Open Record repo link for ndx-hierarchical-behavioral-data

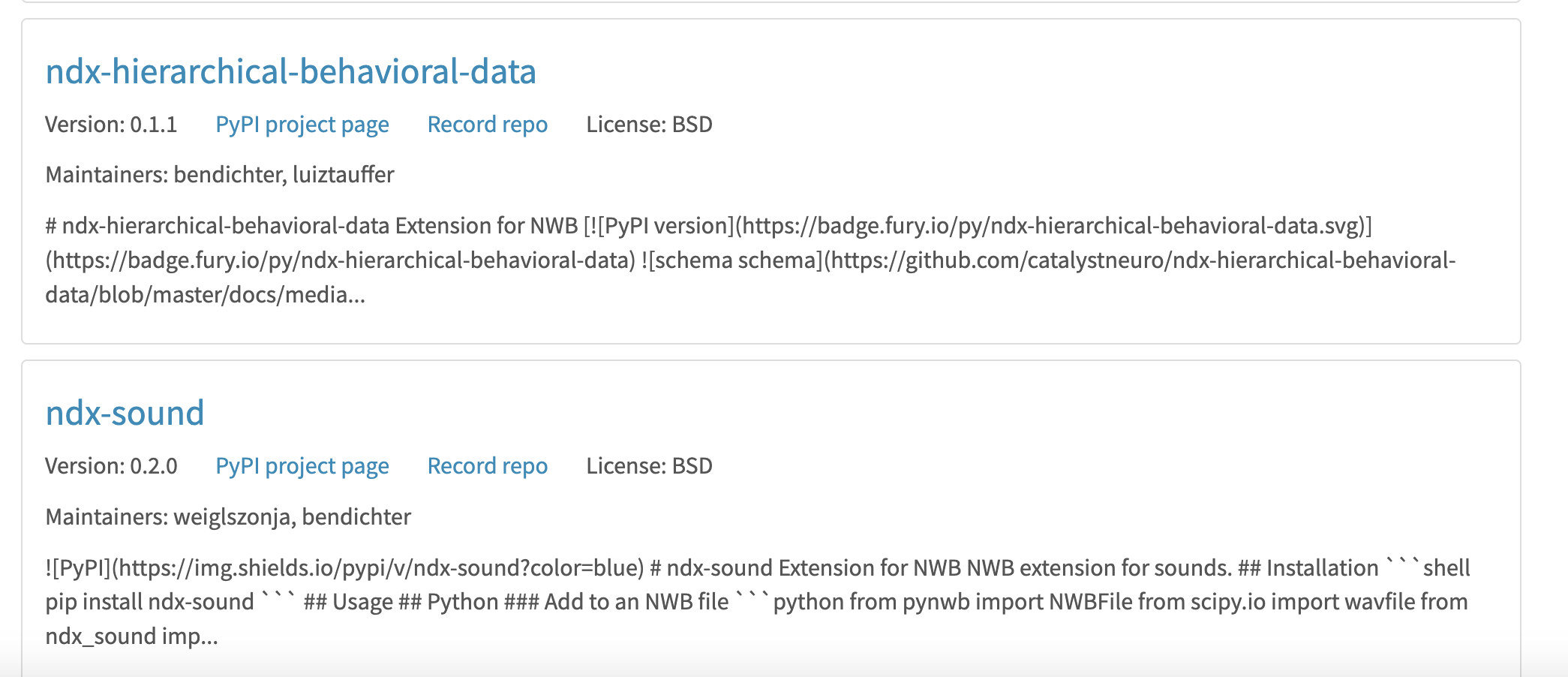(x=487, y=125)
